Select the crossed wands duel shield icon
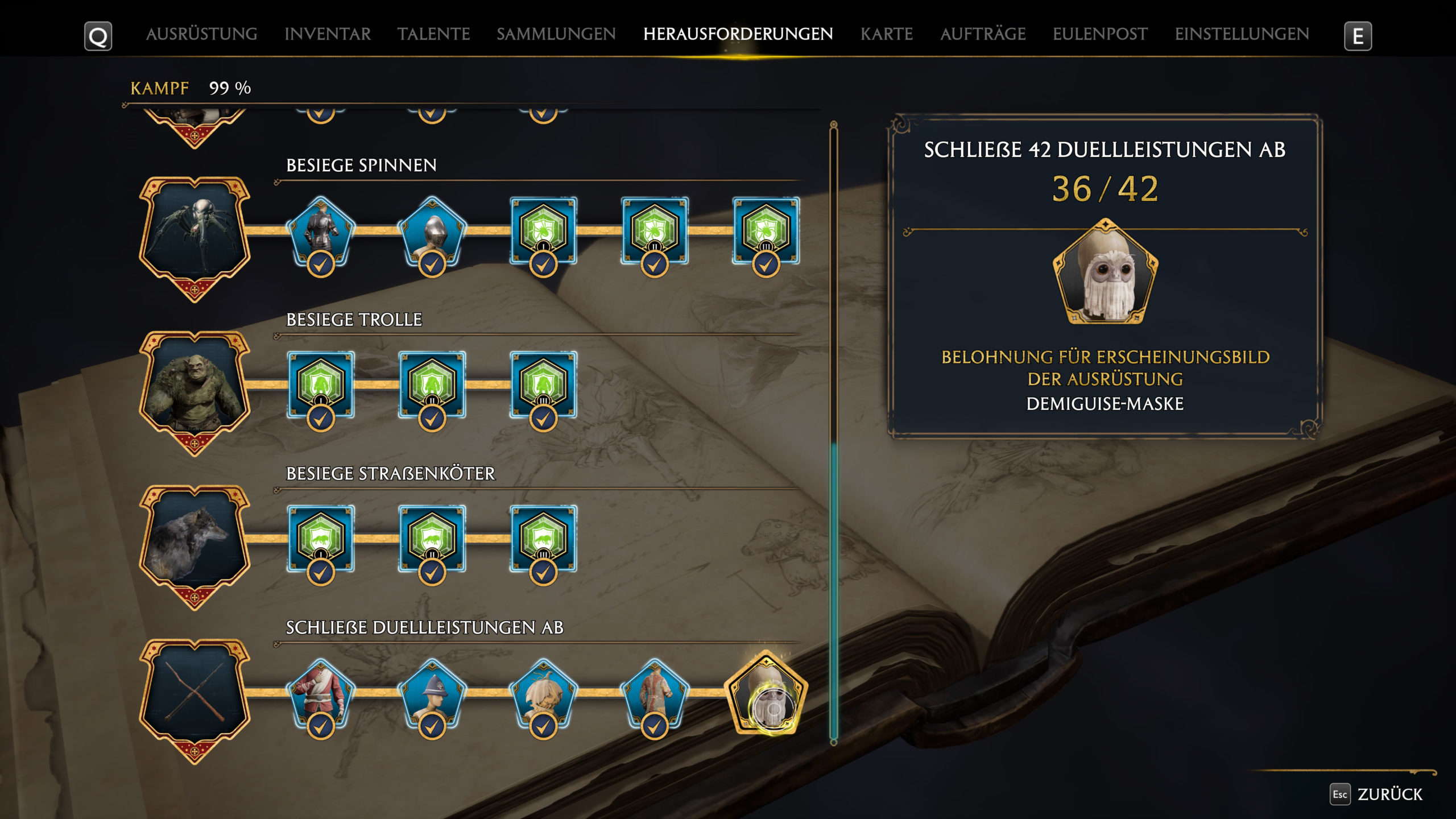The width and height of the screenshot is (1456, 819). (195, 701)
